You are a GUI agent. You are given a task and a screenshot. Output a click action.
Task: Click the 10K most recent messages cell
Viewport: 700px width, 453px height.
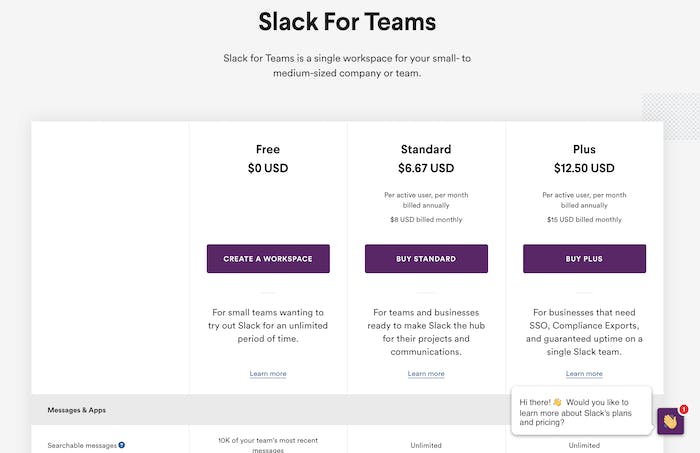(x=268, y=445)
